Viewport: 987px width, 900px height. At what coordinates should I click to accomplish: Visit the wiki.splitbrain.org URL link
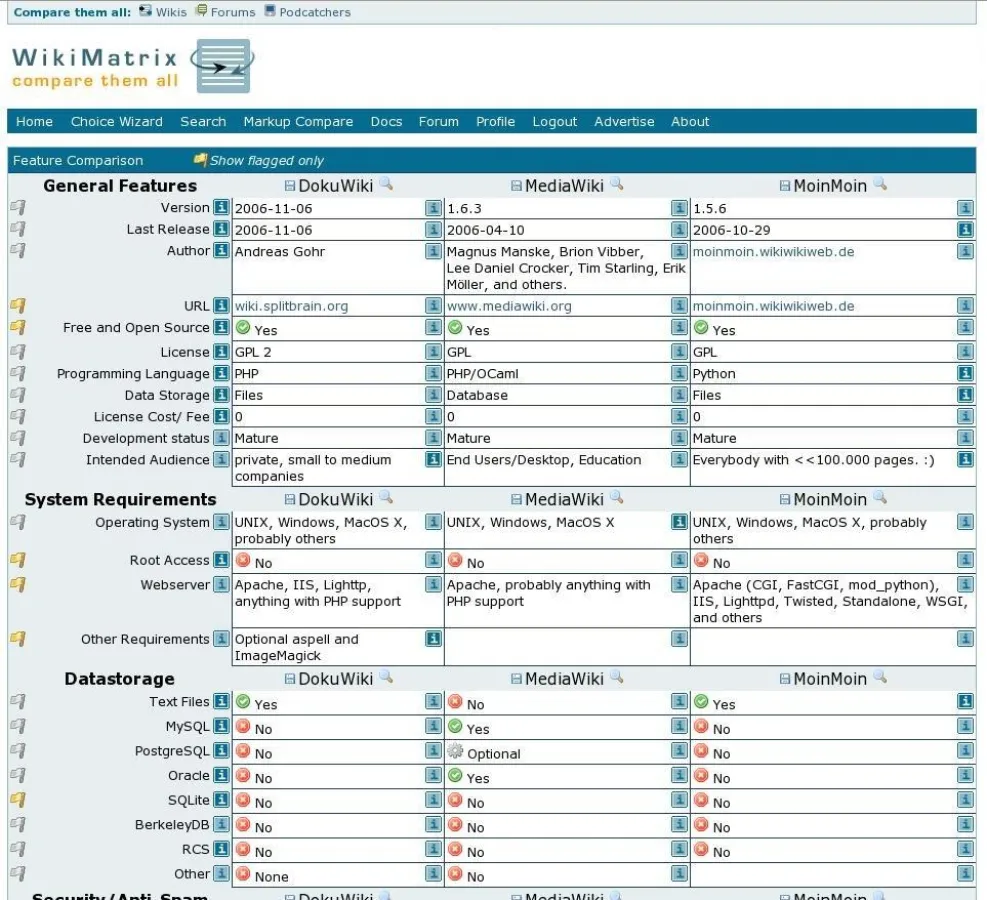coord(291,306)
